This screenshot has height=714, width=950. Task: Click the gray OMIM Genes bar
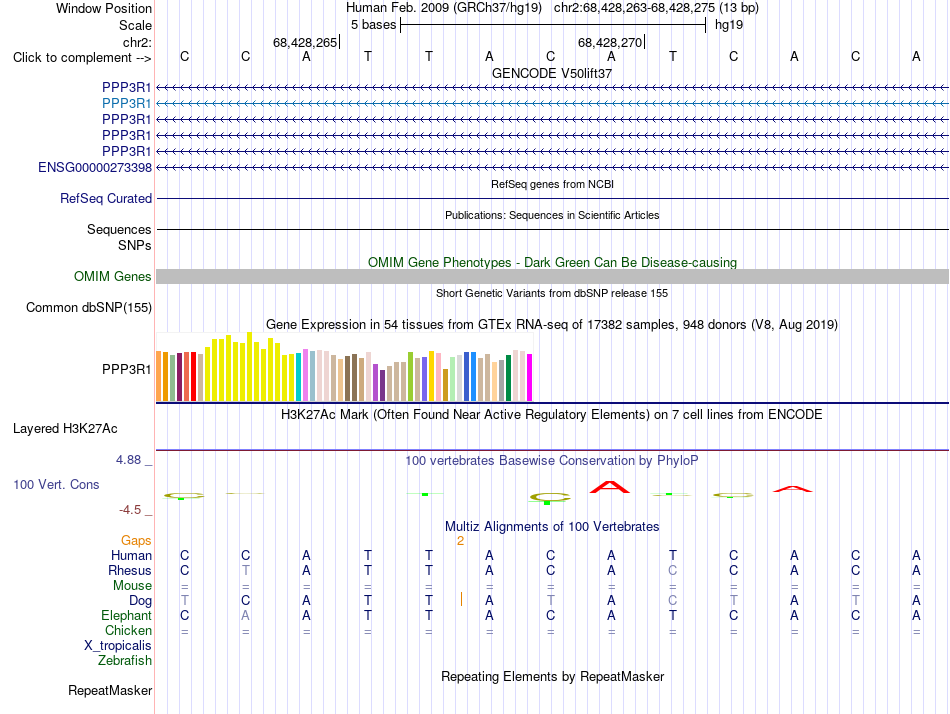click(x=552, y=276)
